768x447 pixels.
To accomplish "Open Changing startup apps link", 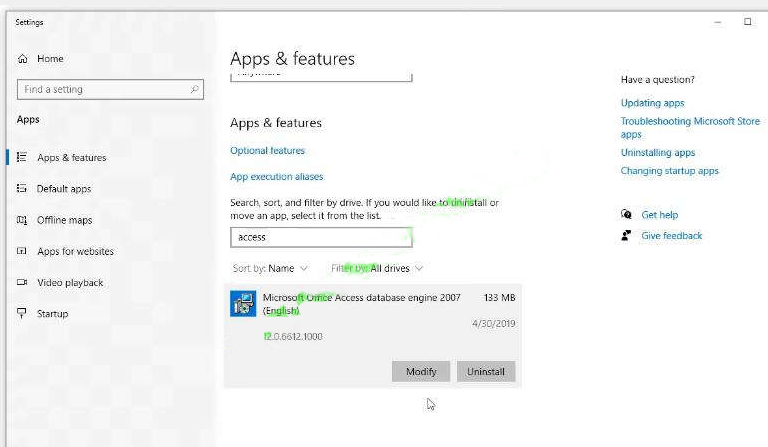I will pyautogui.click(x=670, y=170).
